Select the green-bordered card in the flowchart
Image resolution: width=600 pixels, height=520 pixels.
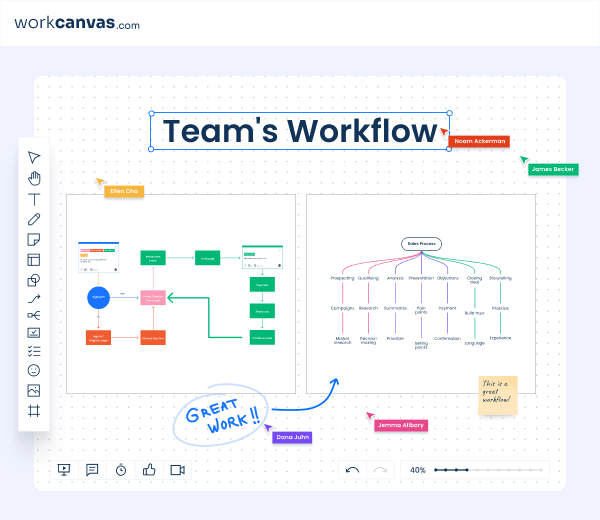click(x=262, y=257)
